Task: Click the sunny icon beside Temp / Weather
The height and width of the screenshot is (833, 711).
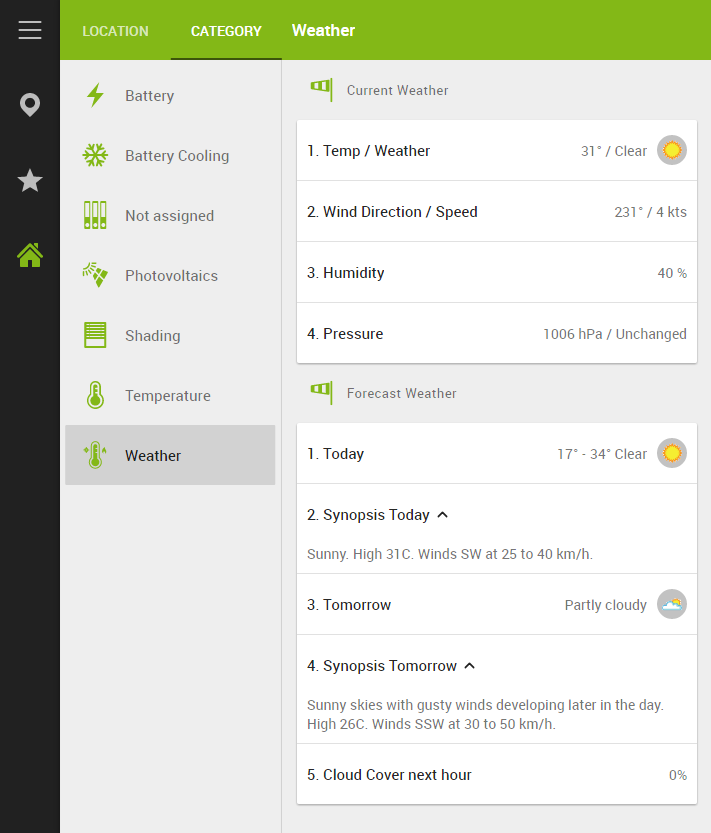Action: click(x=672, y=151)
